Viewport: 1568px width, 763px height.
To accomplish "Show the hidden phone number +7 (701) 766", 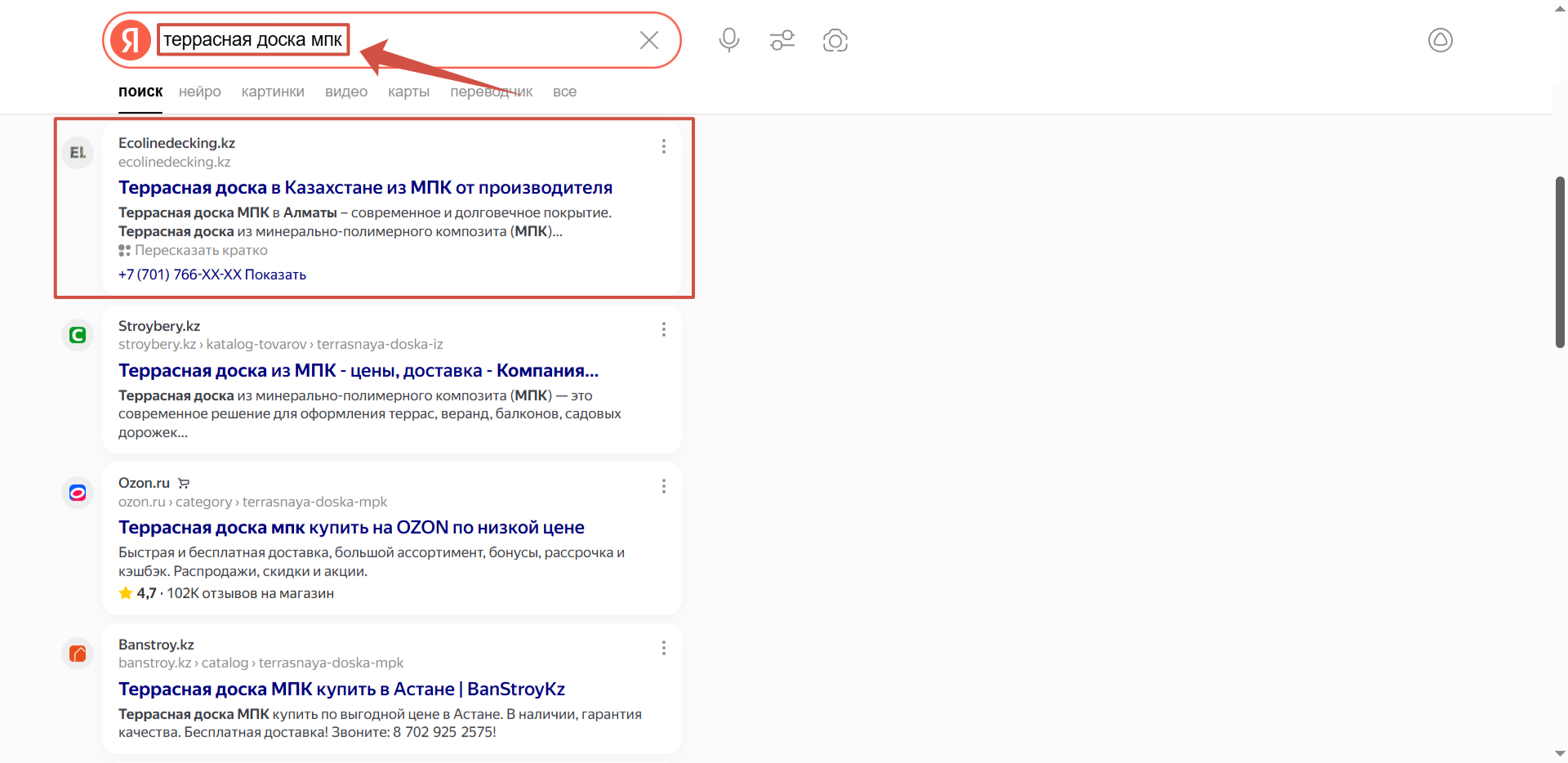I will (275, 274).
